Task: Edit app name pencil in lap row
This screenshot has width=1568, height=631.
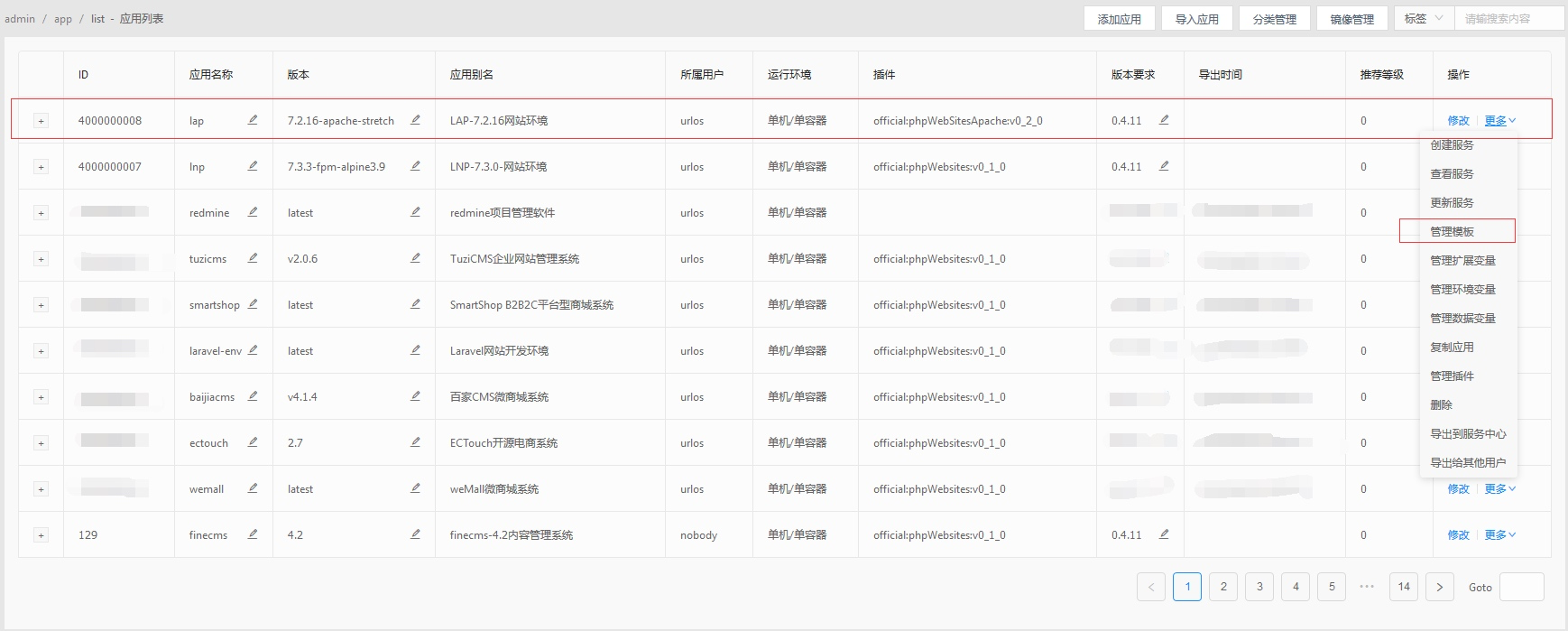Action: coord(253,119)
